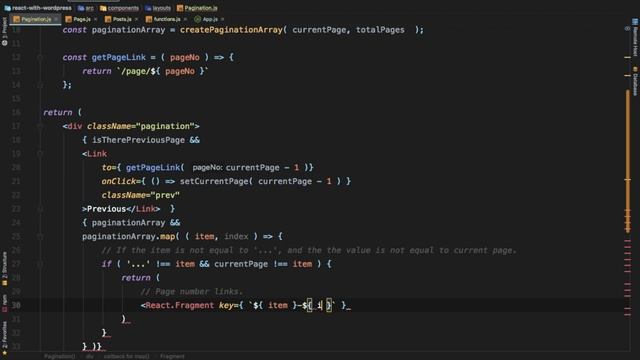
Task: Click 'totalPages' argument on the first line
Action: pyautogui.click(x=380, y=30)
